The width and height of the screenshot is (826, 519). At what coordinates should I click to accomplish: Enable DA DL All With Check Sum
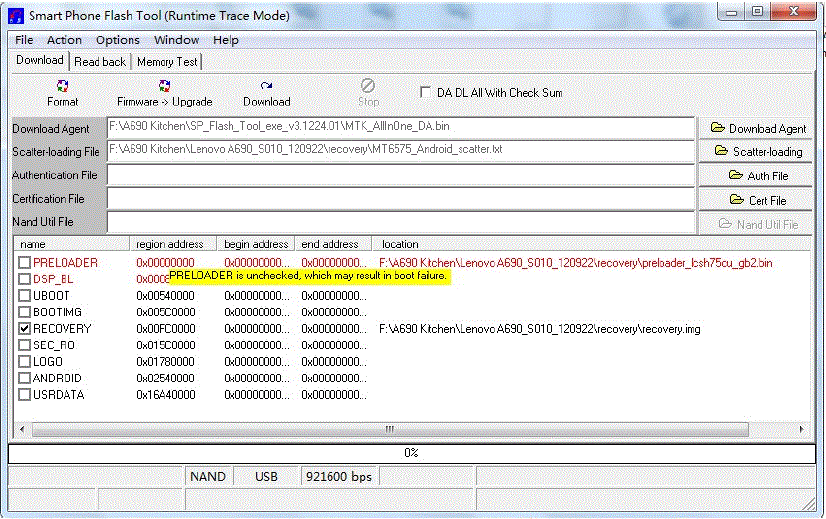425,92
